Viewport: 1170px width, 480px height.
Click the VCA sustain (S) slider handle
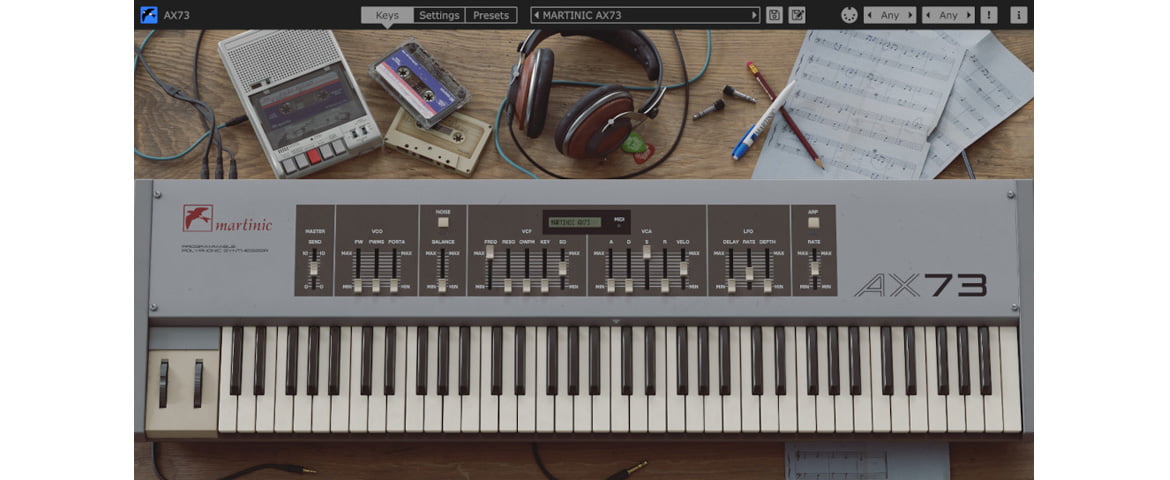[647, 252]
